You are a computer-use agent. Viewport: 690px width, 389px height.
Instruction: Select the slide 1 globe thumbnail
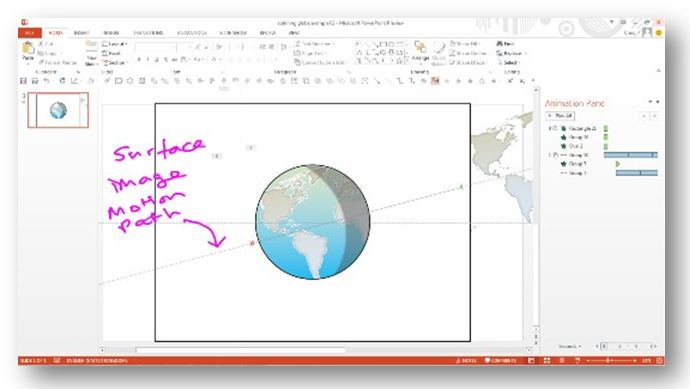pyautogui.click(x=58, y=110)
